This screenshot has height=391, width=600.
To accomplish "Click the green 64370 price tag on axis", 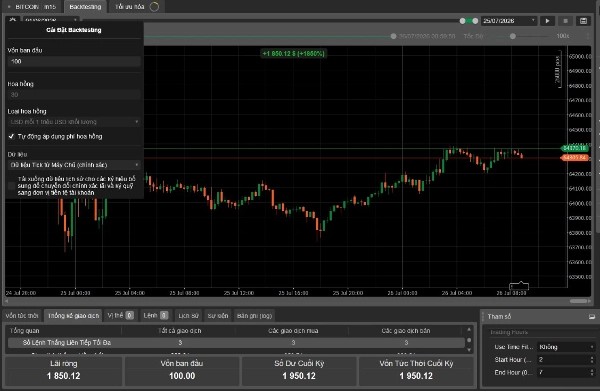I will [574, 148].
